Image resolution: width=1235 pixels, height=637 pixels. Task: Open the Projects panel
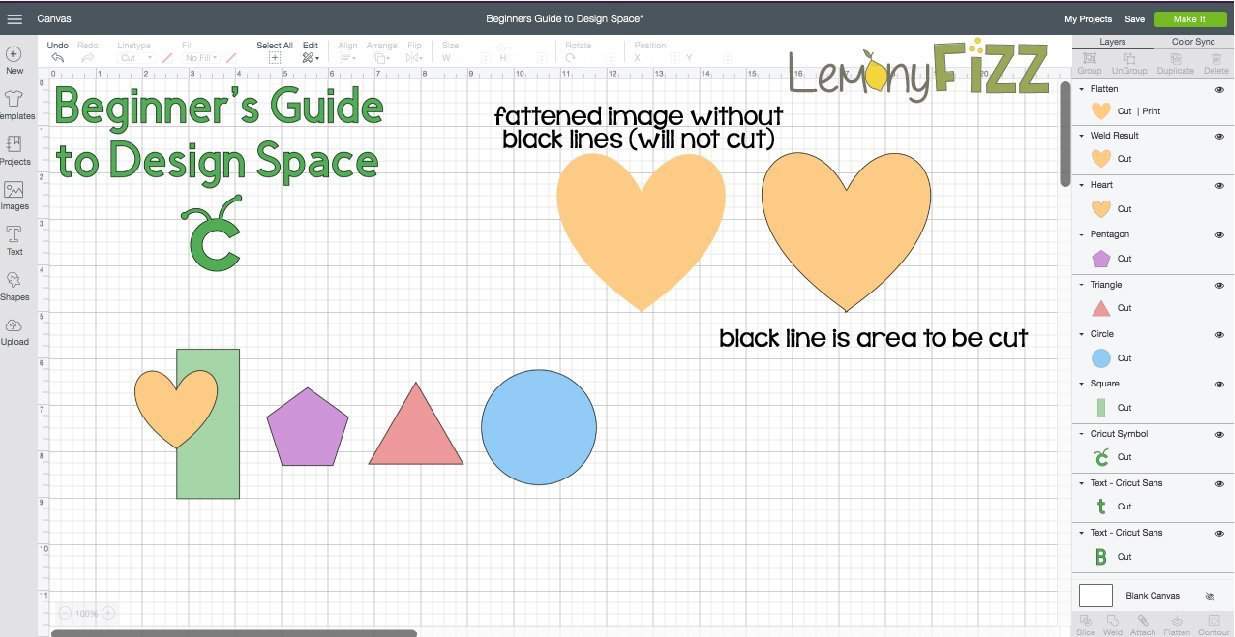coord(14,151)
